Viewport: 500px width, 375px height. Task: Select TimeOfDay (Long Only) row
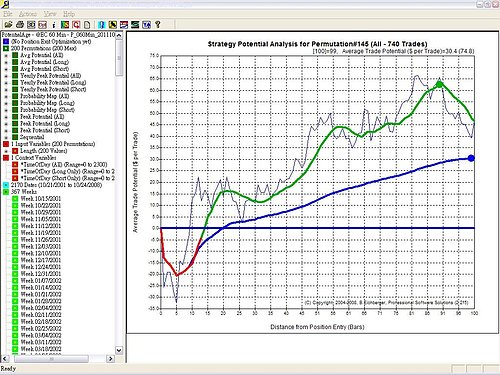[68, 171]
